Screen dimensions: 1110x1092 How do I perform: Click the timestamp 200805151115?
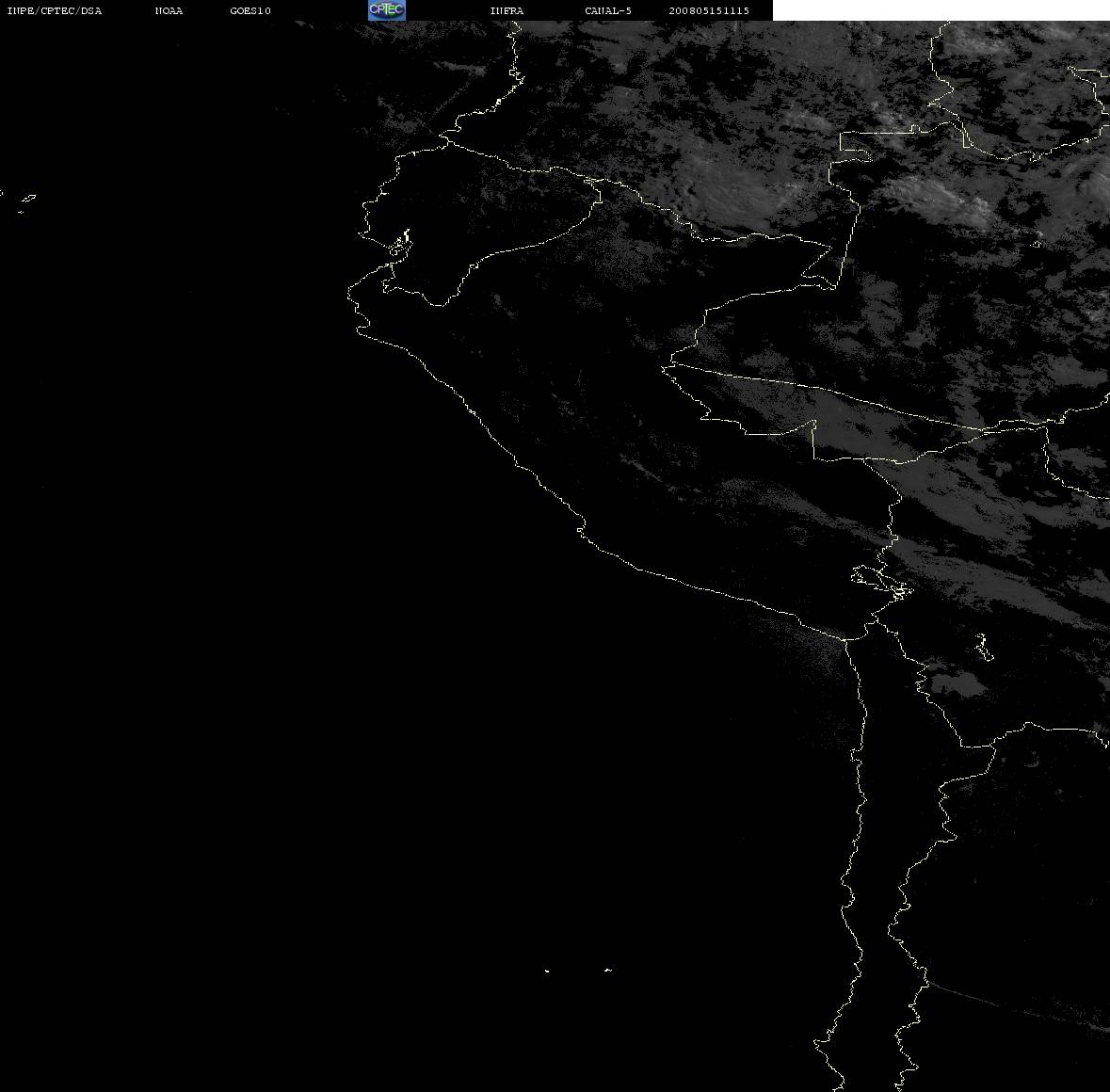tap(709, 10)
